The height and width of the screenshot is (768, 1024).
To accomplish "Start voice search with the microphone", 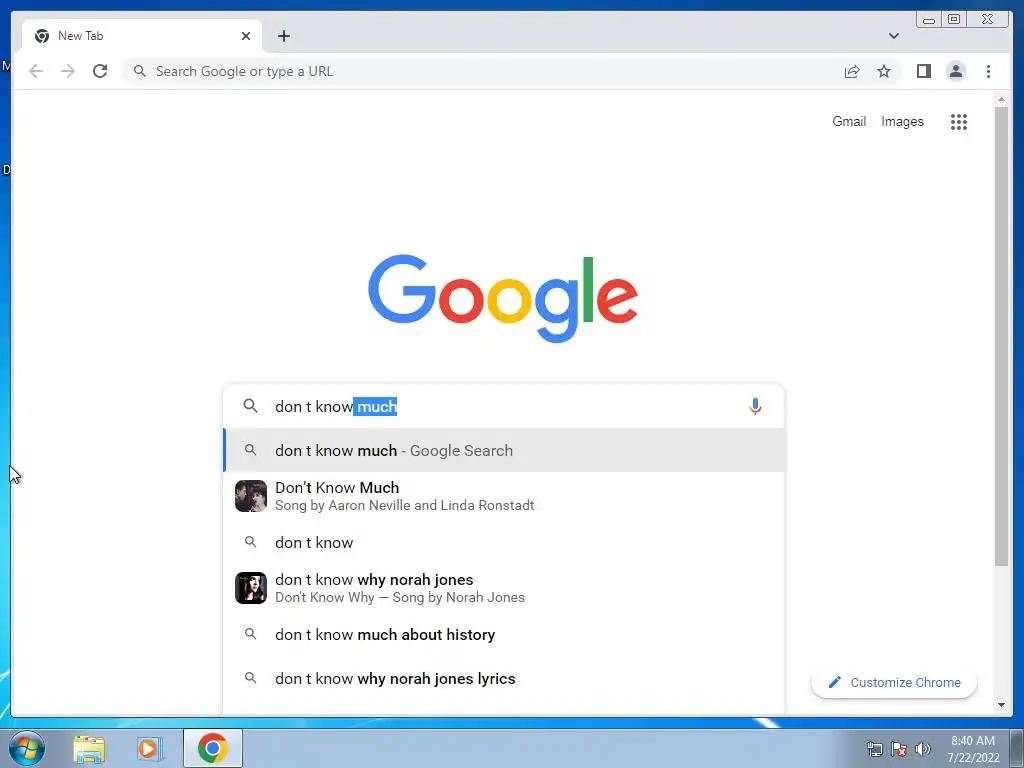I will pyautogui.click(x=755, y=406).
